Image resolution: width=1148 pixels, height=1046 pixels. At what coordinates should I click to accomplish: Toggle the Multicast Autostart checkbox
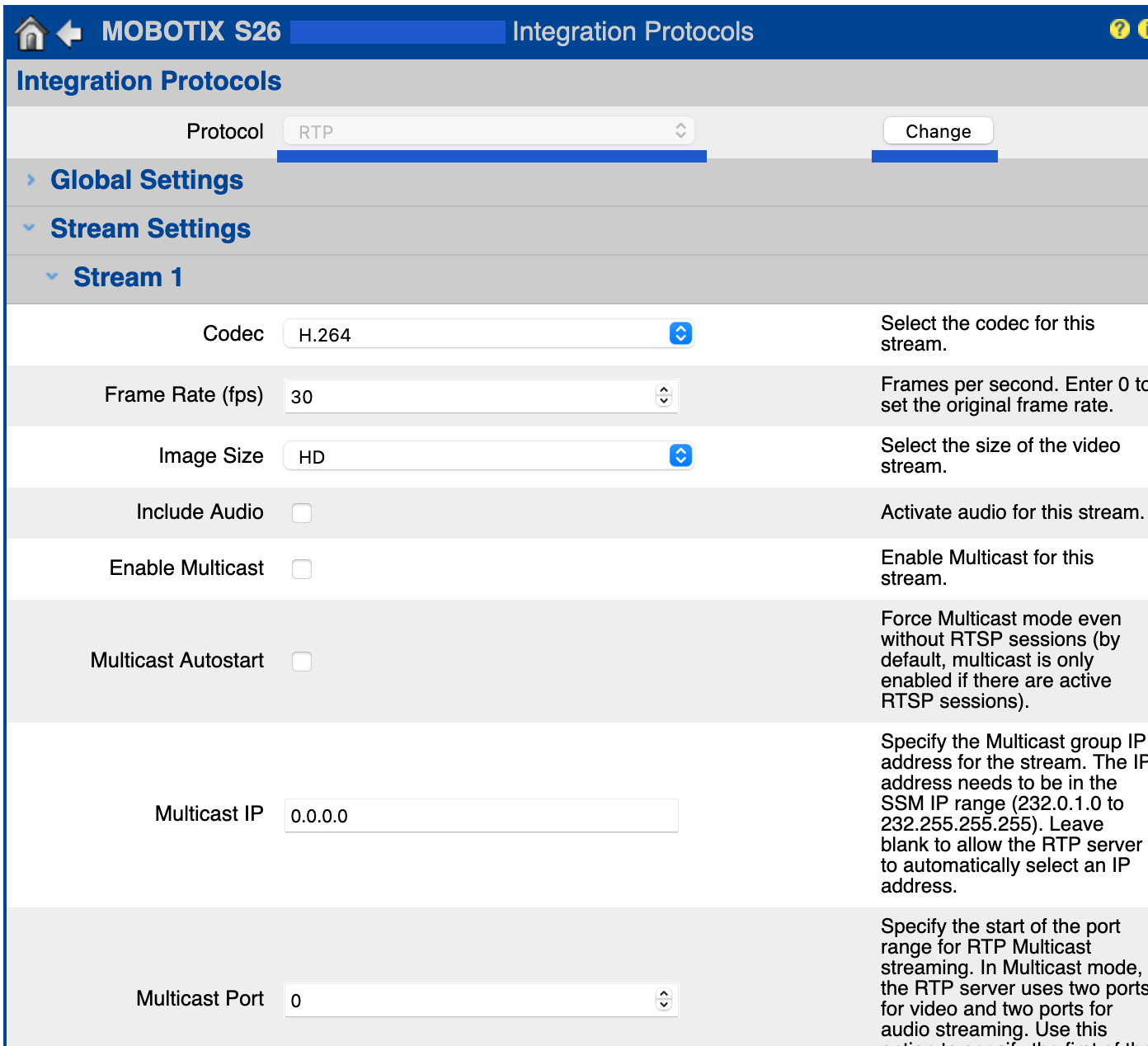pos(302,662)
